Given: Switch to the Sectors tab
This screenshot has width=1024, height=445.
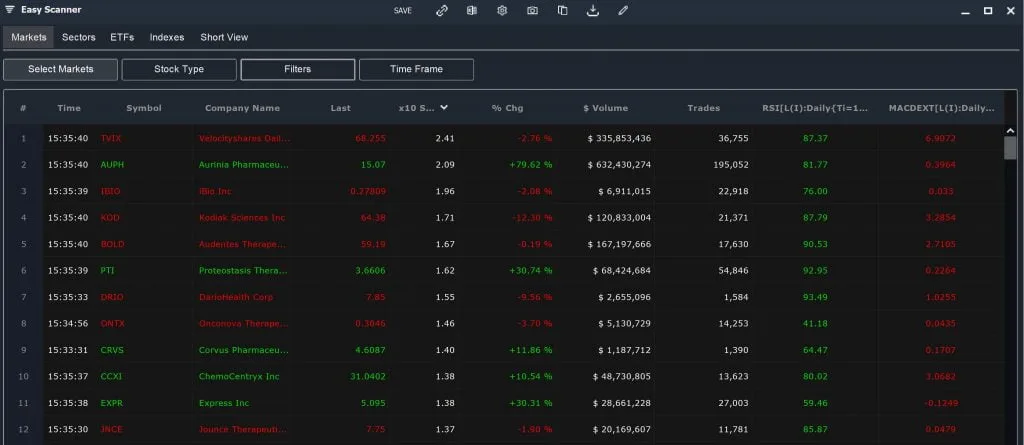Looking at the screenshot, I should [x=78, y=37].
